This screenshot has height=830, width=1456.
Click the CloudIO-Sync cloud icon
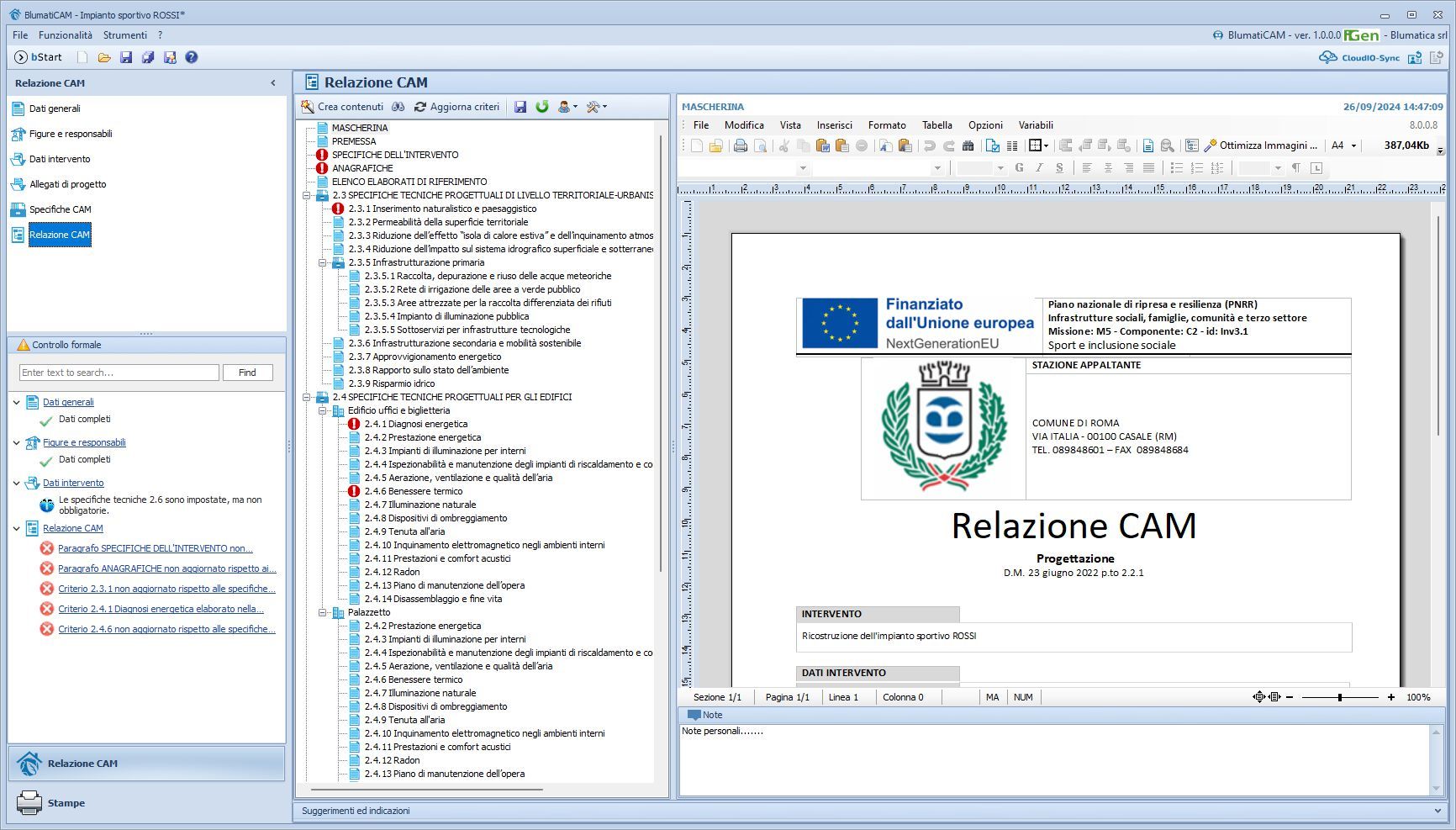(1327, 57)
